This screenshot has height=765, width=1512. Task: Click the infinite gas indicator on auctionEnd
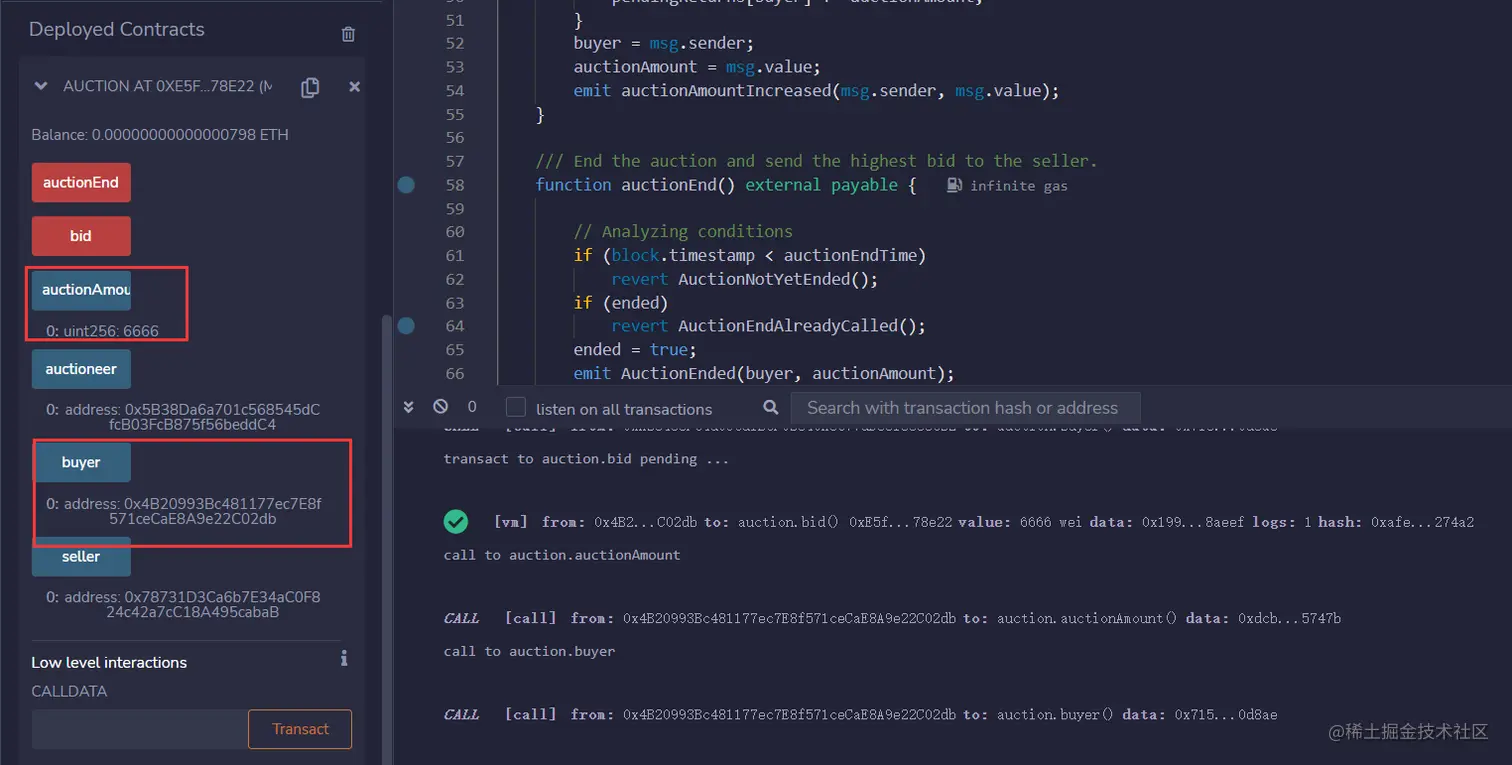tap(1008, 185)
